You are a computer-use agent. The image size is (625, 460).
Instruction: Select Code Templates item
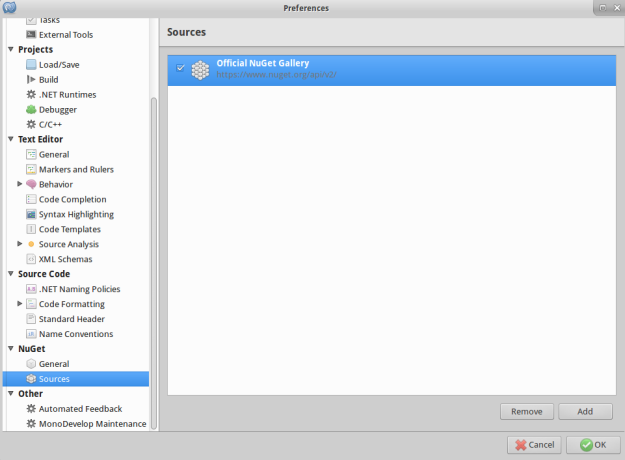click(70, 229)
